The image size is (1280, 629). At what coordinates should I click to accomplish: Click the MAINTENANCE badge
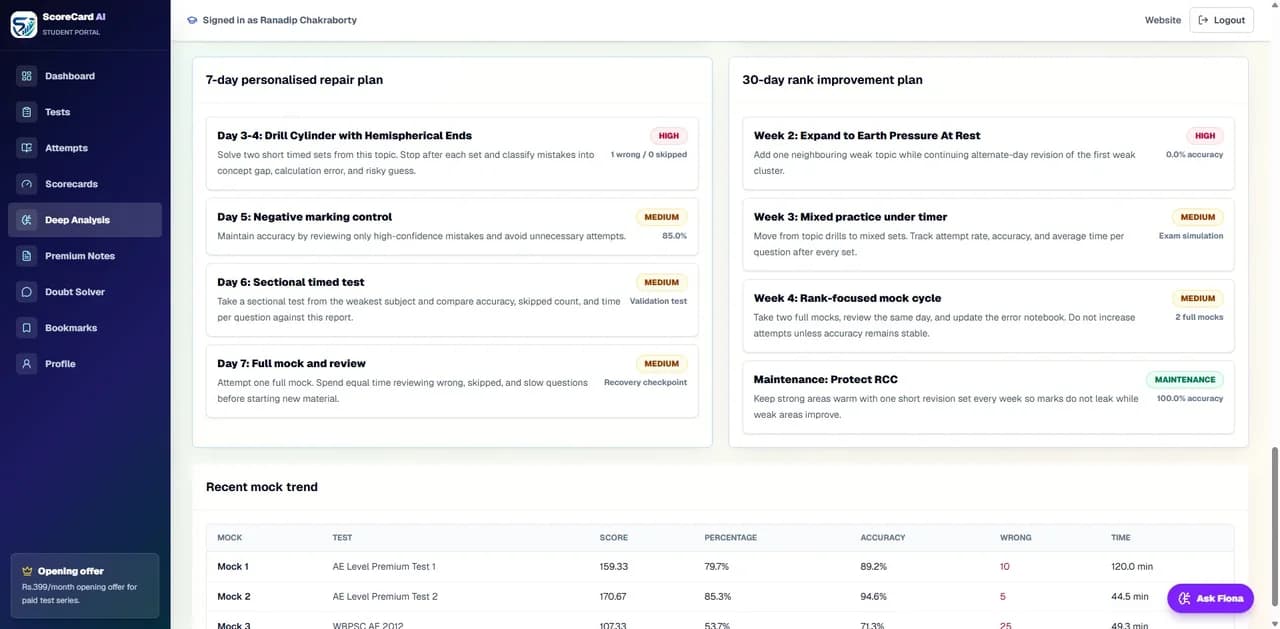1185,380
